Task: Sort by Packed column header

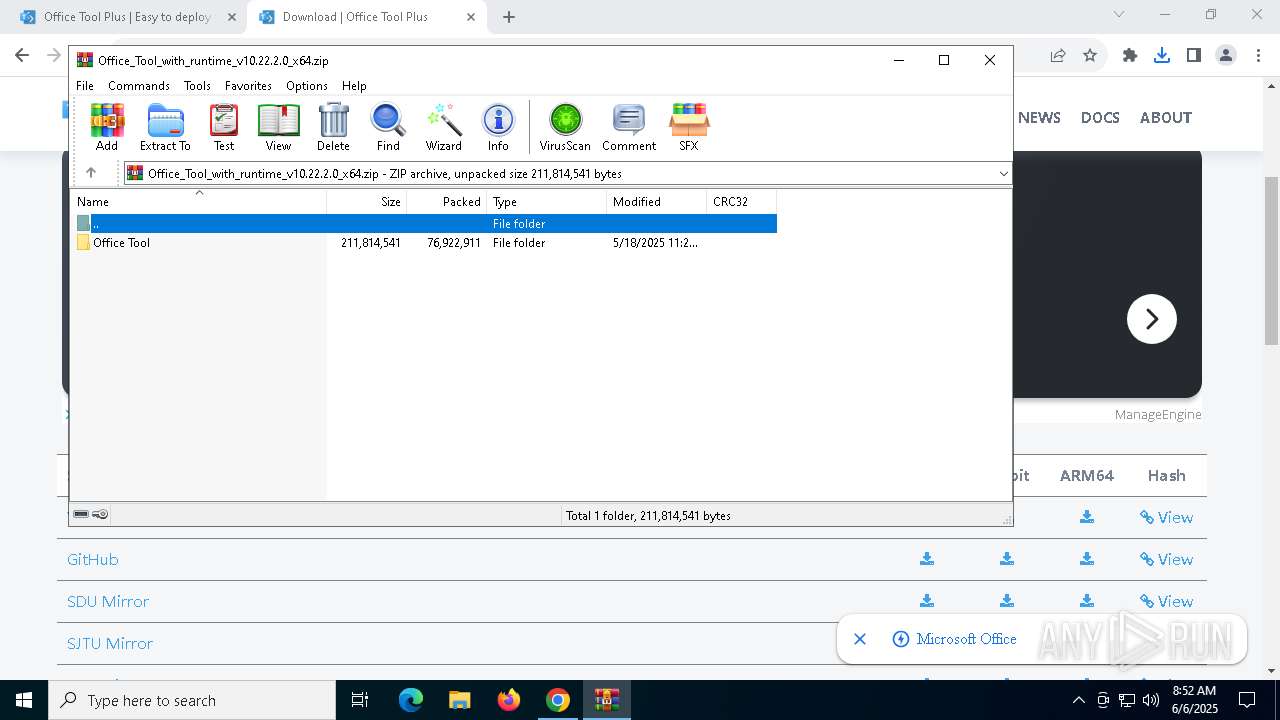Action: [x=447, y=202]
